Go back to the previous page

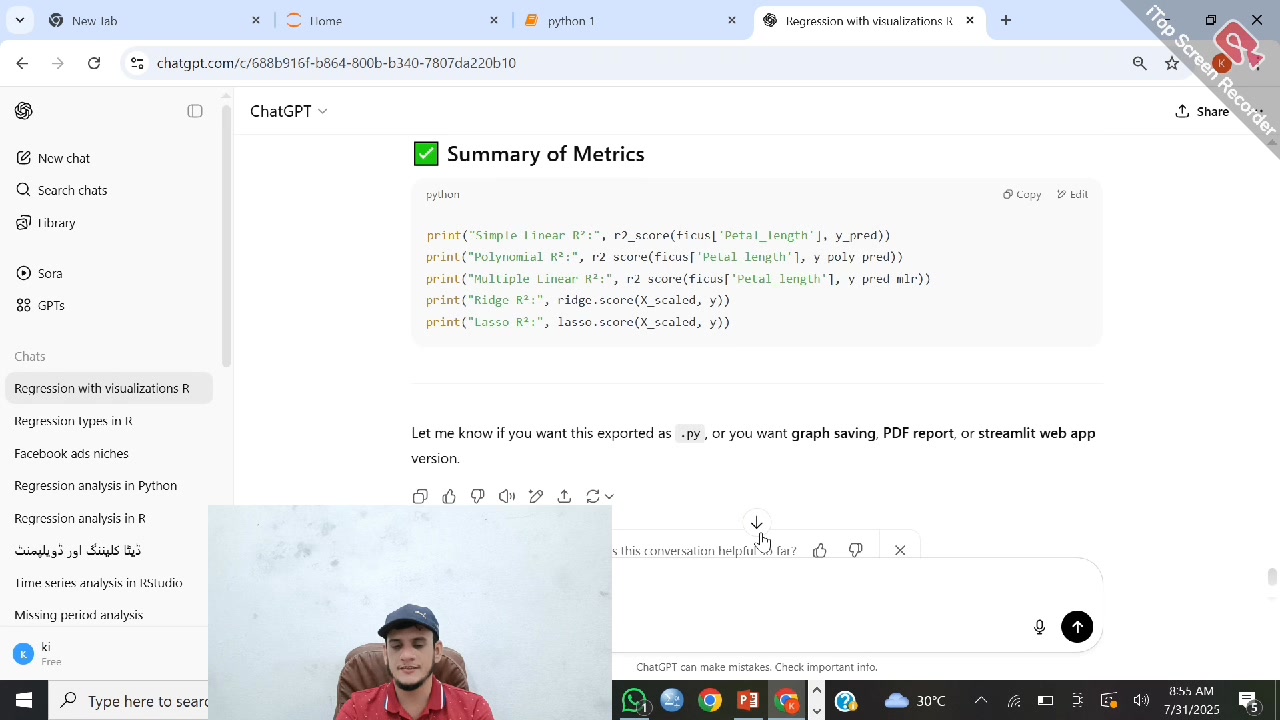pos(22,63)
